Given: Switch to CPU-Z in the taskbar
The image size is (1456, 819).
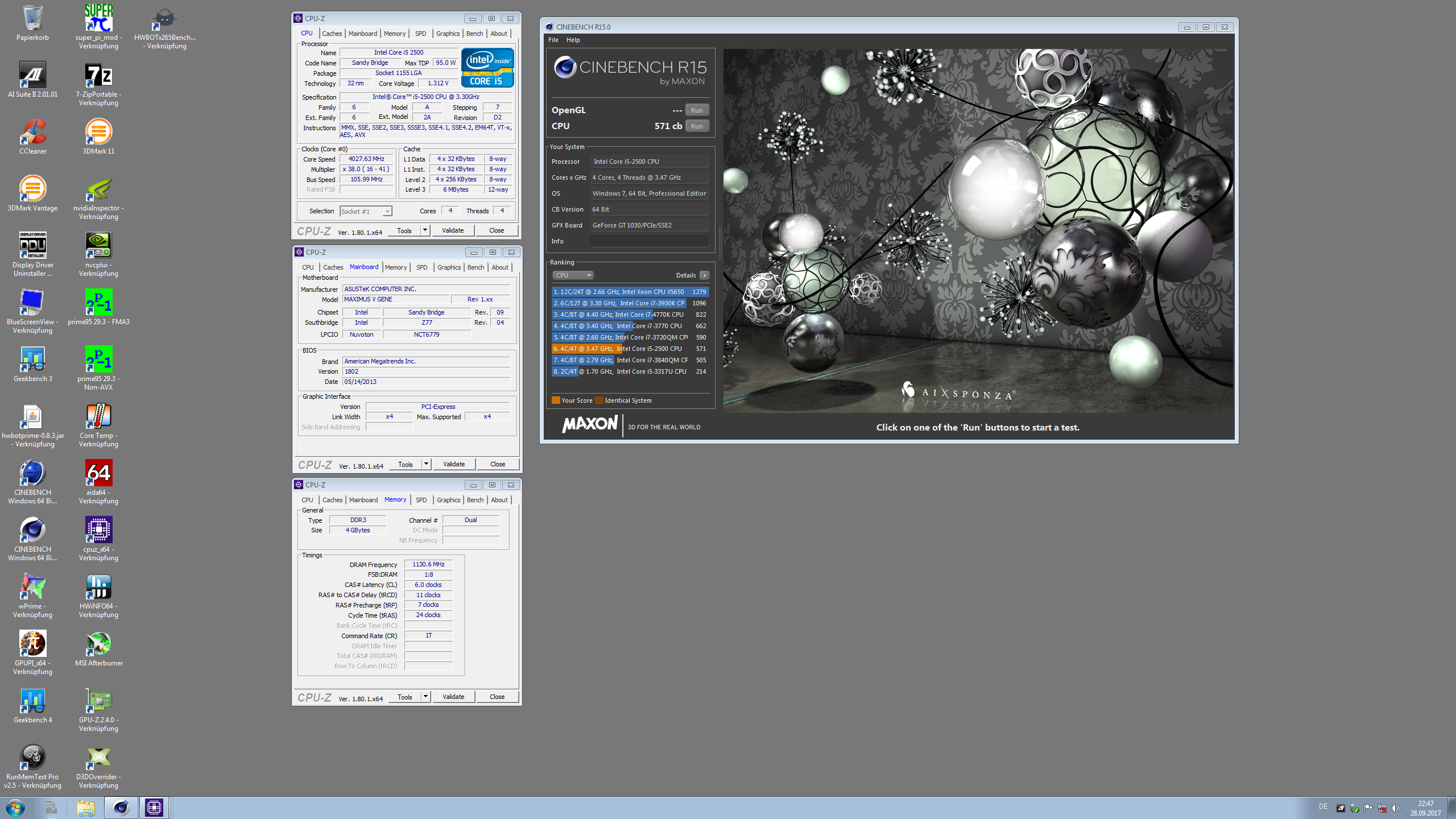Looking at the screenshot, I should pos(154,808).
